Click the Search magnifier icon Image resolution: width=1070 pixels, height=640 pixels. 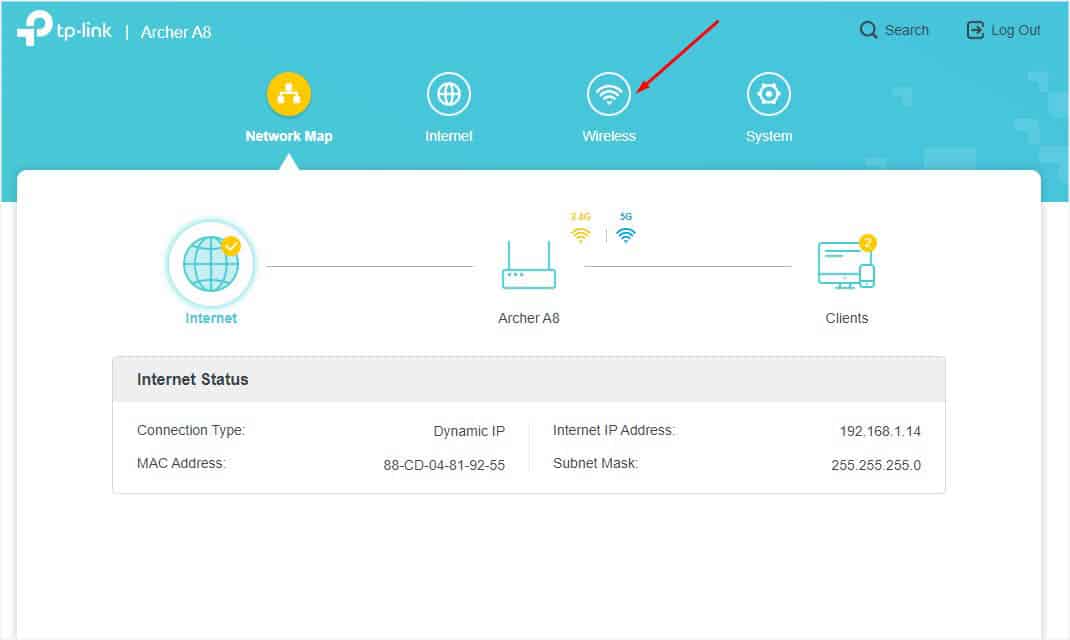(868, 30)
